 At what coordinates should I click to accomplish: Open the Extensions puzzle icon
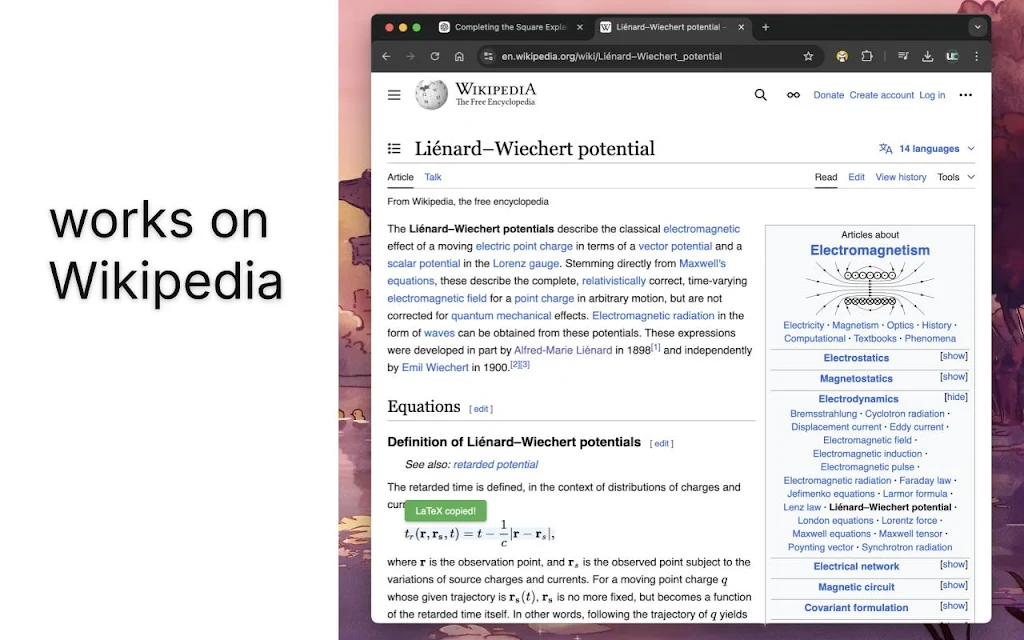(867, 56)
